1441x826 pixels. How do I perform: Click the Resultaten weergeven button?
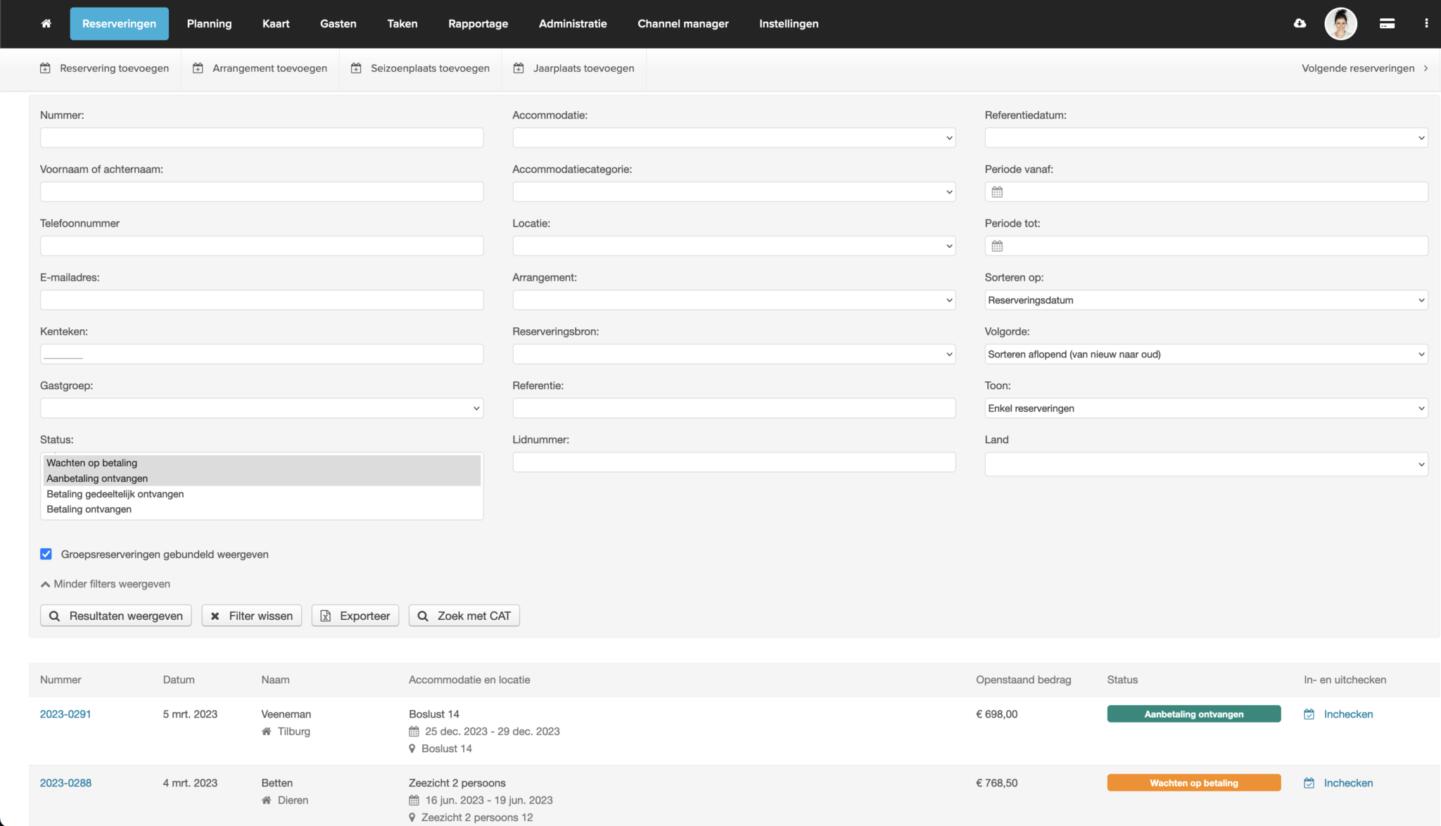[x=116, y=616]
